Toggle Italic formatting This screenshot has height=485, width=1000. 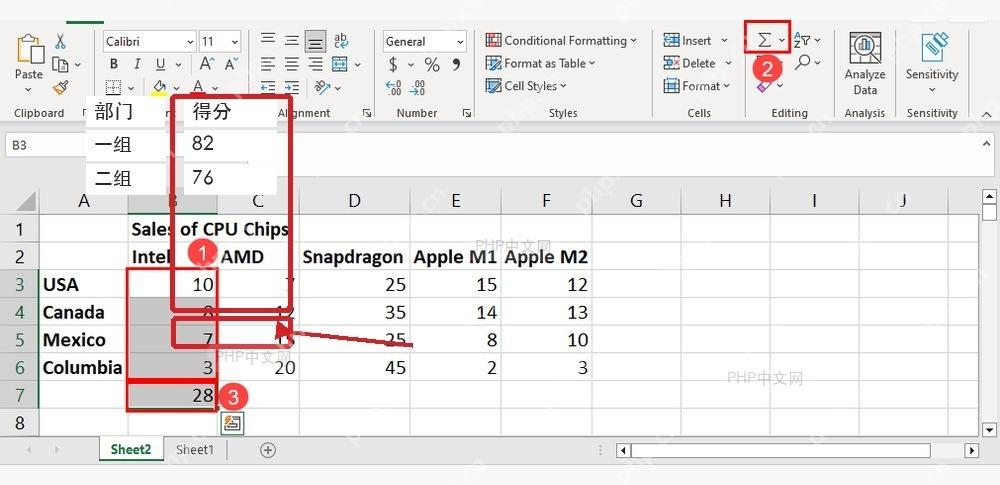point(136,64)
